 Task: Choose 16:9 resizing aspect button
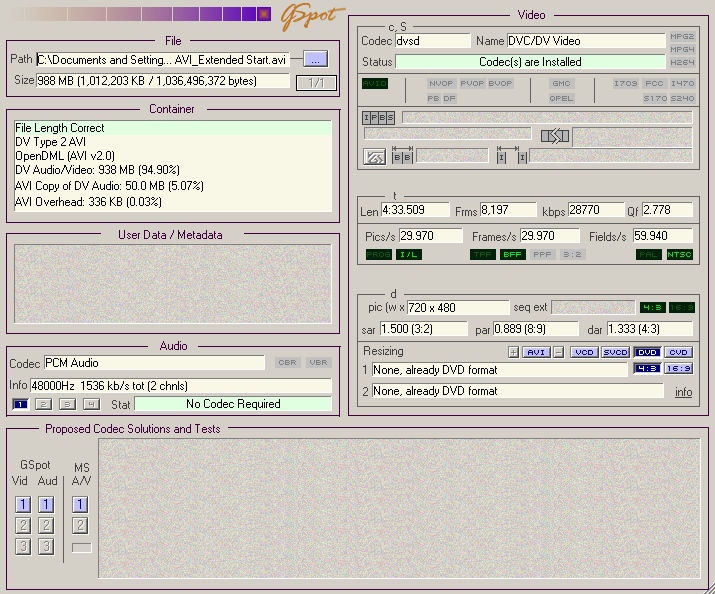coord(679,368)
